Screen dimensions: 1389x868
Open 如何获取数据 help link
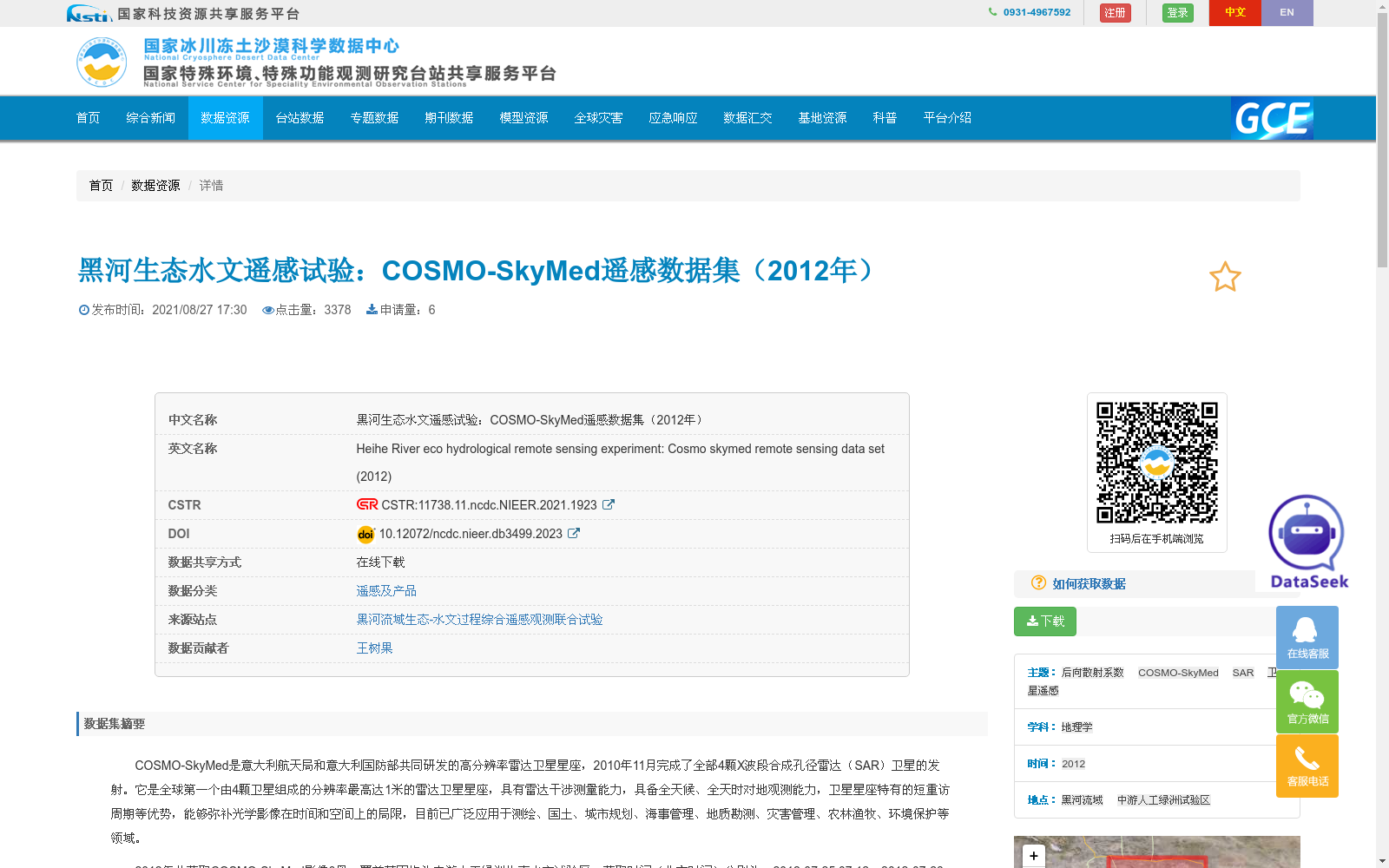click(x=1089, y=584)
